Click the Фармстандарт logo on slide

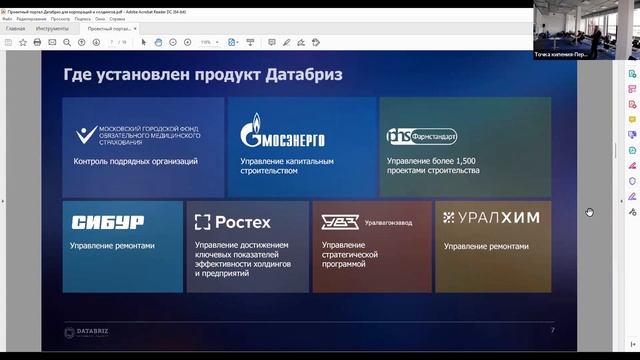pos(422,136)
